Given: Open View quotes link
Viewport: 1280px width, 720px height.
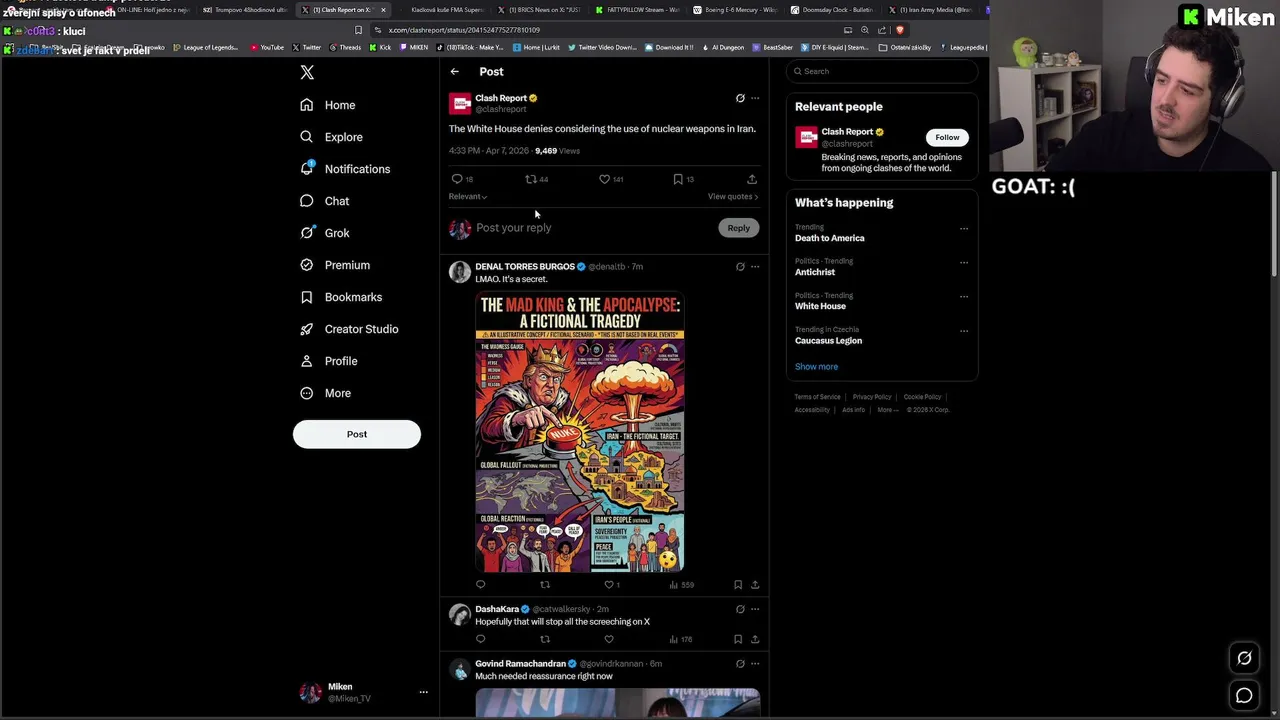Looking at the screenshot, I should click(733, 197).
